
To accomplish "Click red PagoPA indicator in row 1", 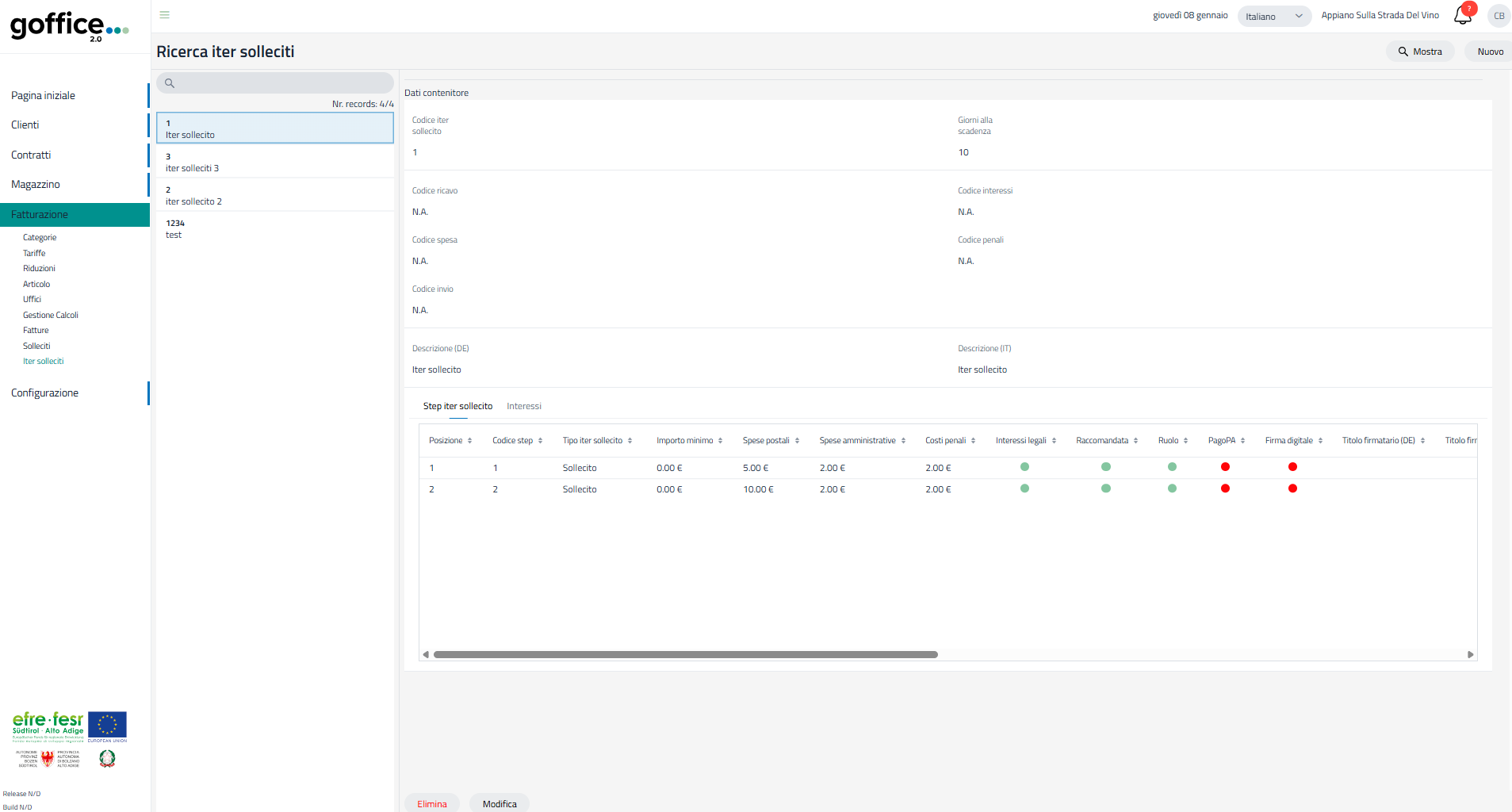I will (1225, 467).
